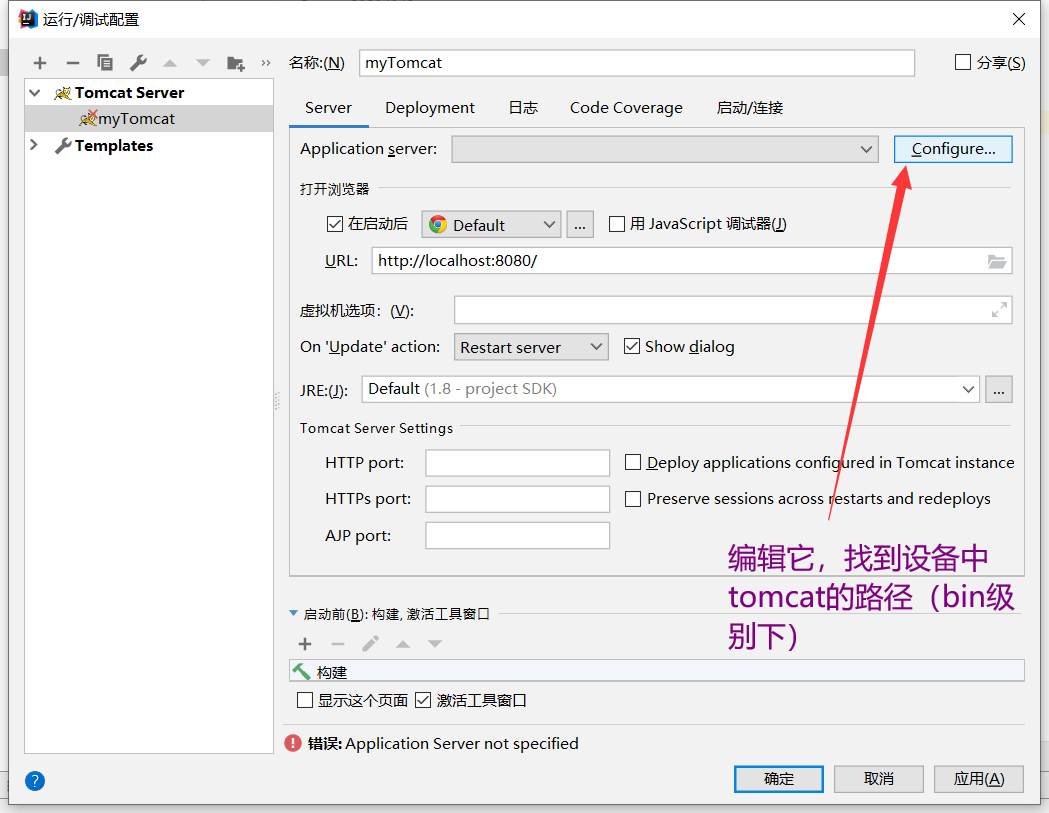Remove selected configuration with minus icon
1049x813 pixels.
pos(73,63)
